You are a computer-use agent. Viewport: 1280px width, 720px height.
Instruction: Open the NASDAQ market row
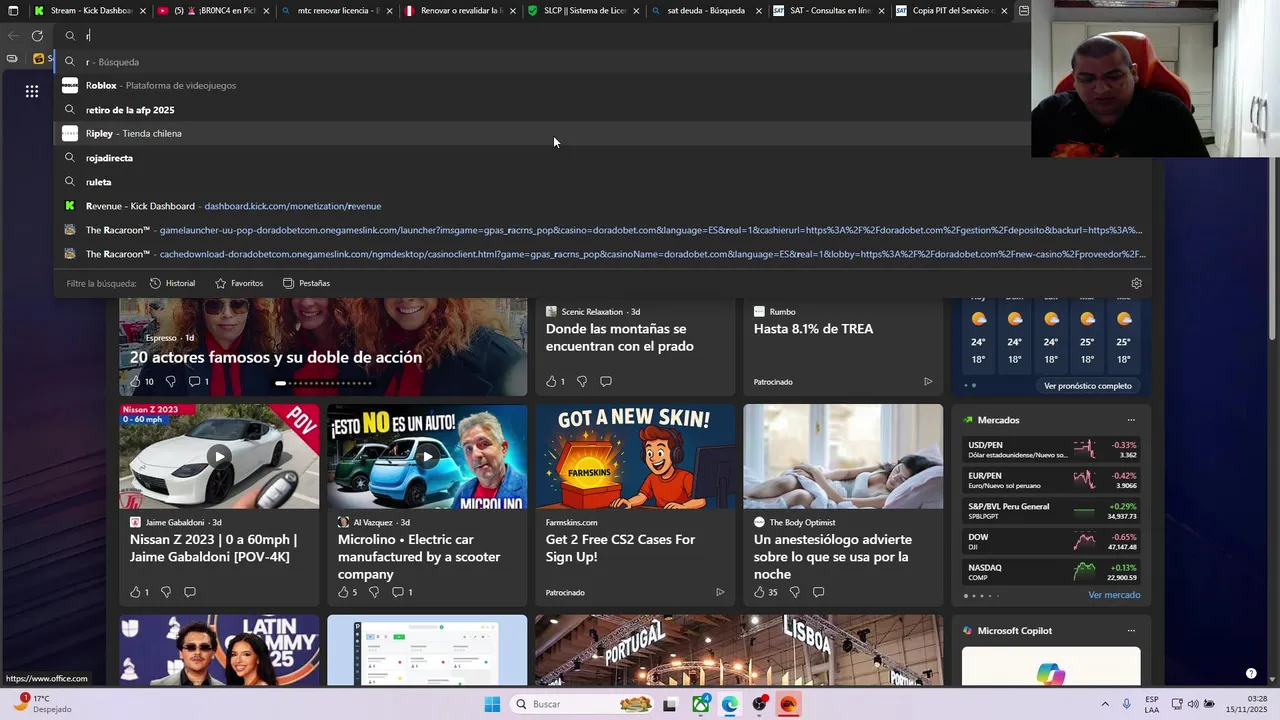1052,572
